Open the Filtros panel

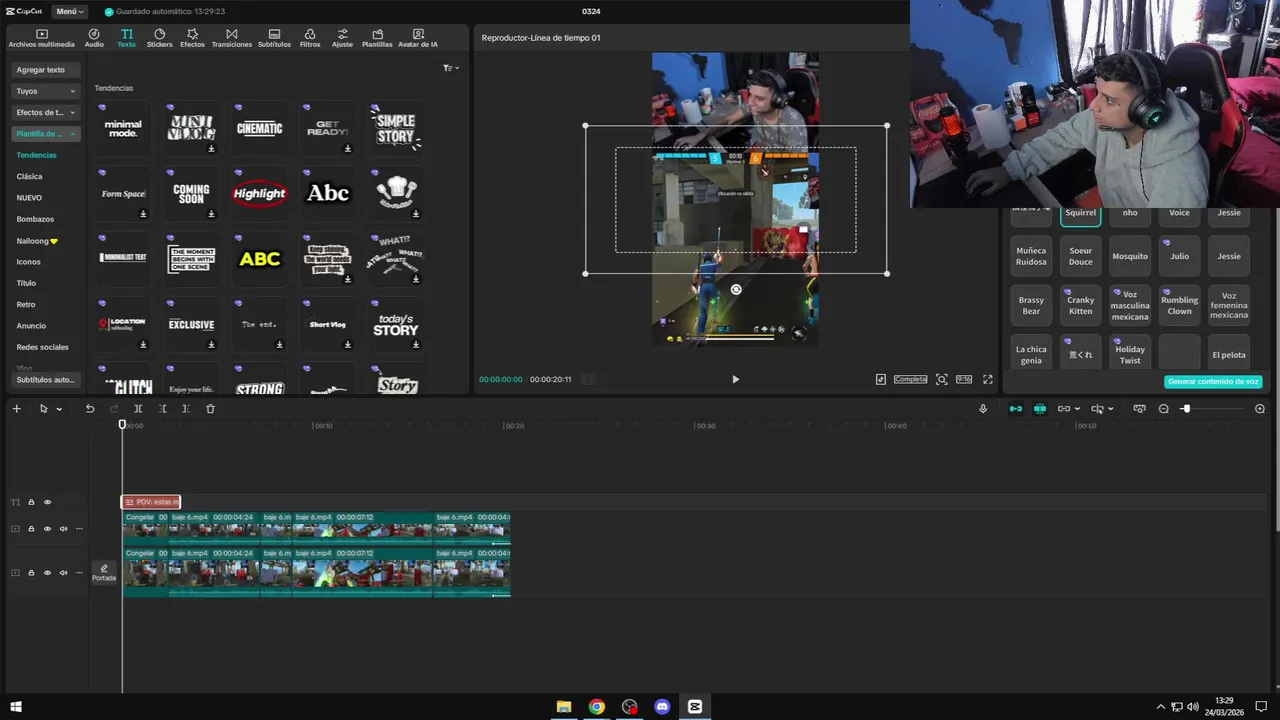pyautogui.click(x=310, y=38)
